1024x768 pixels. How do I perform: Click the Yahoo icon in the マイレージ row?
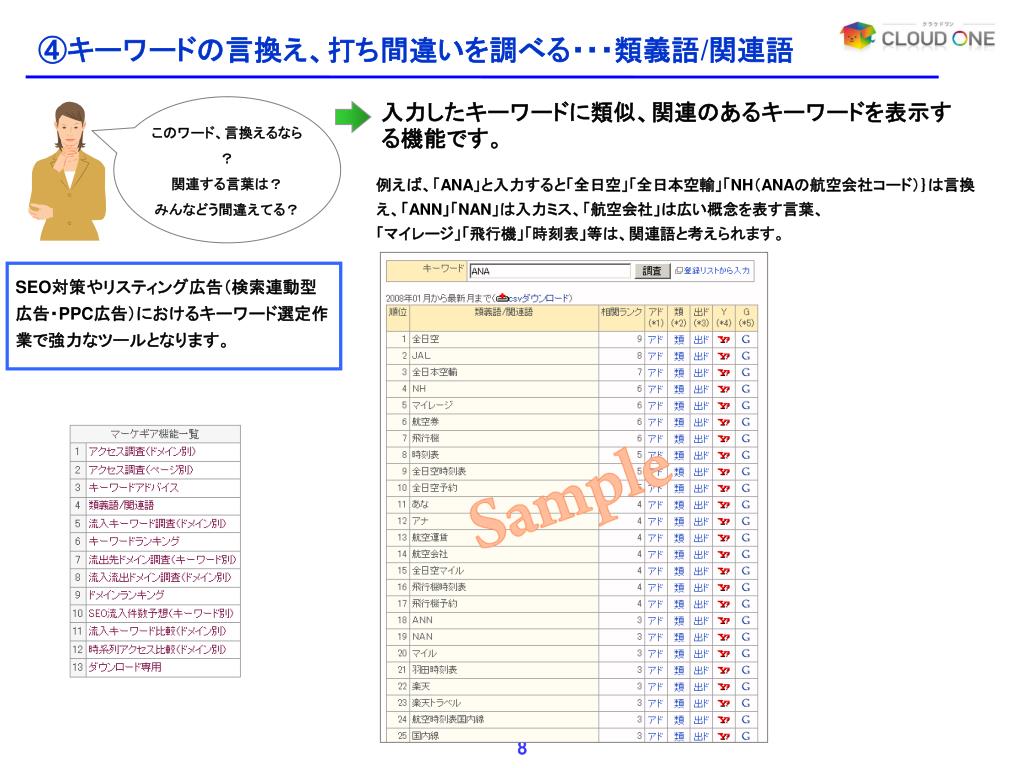tap(724, 406)
